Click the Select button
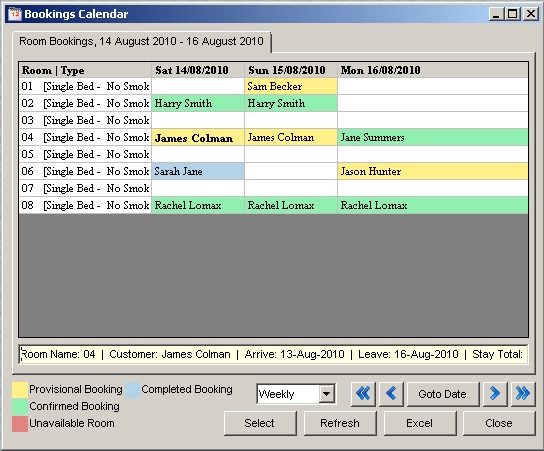 pos(260,423)
